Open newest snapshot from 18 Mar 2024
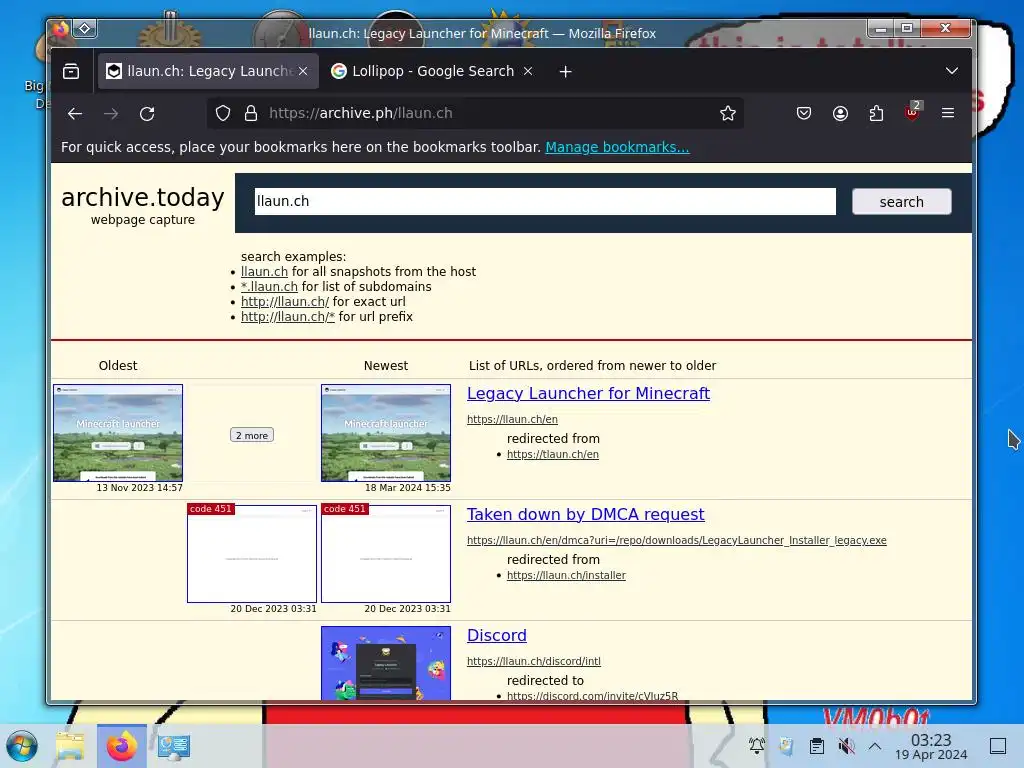 click(x=386, y=433)
